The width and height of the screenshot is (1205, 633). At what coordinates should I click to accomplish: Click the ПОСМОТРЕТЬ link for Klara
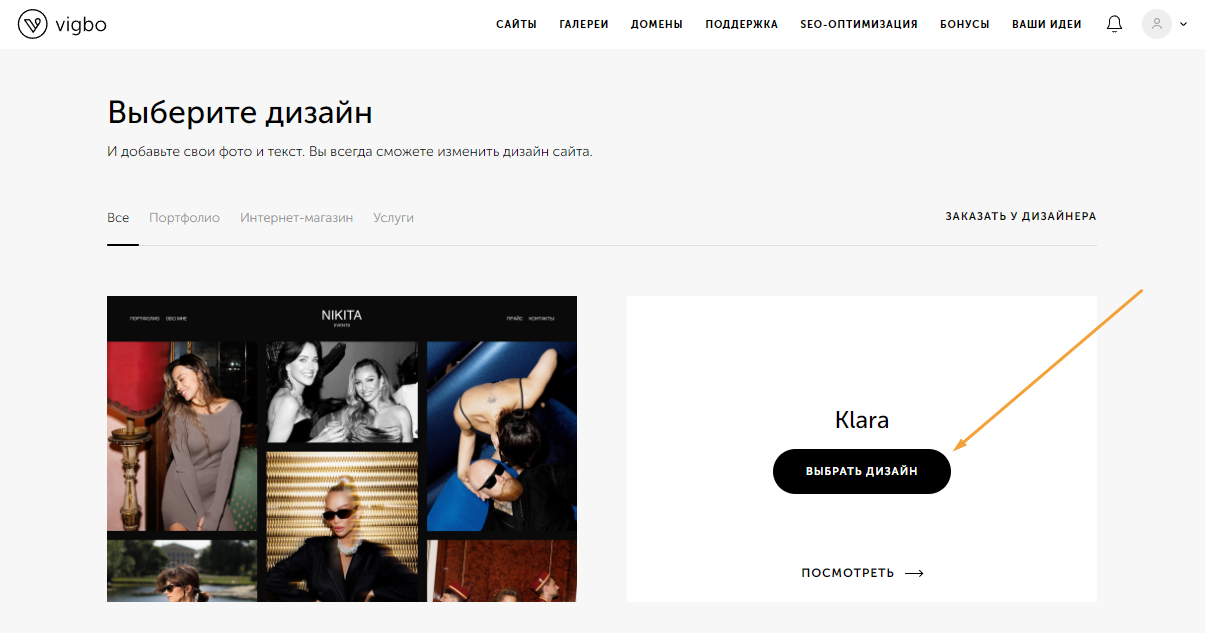coord(848,573)
